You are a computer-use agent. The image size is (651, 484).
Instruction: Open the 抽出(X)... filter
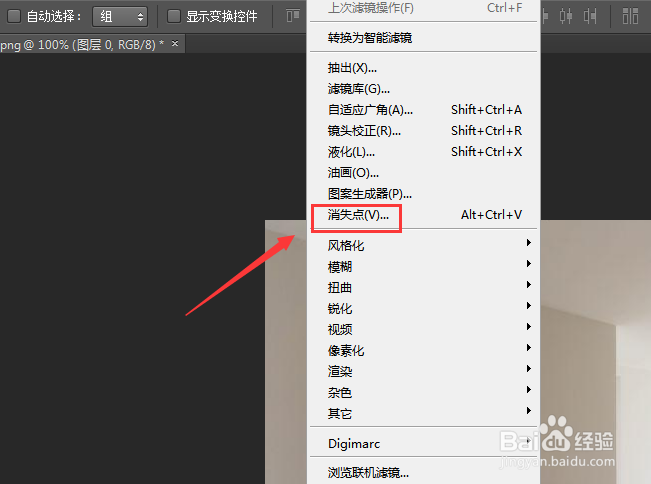click(x=423, y=68)
